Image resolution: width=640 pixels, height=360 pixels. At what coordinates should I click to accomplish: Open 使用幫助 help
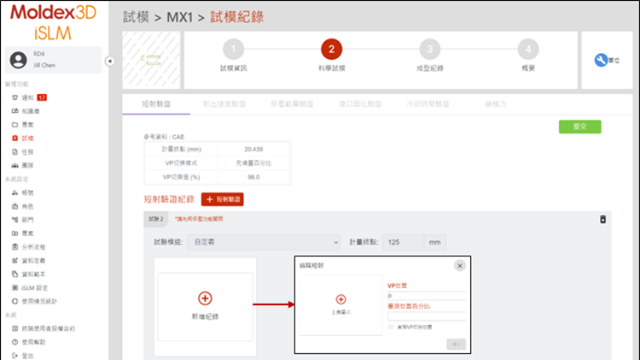[x=29, y=342]
